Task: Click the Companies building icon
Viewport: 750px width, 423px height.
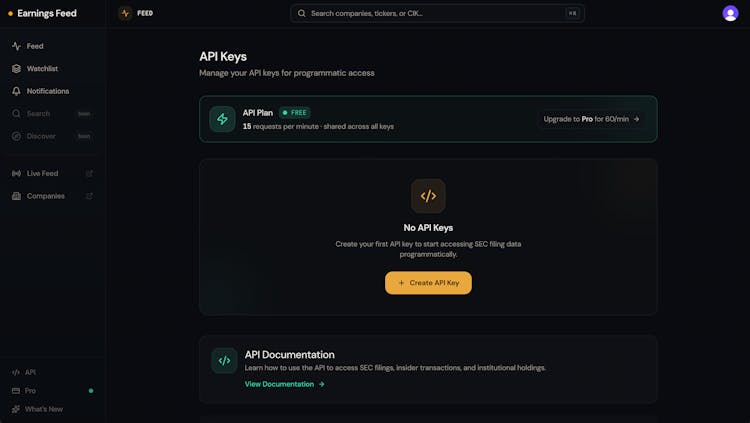Action: click(x=16, y=196)
